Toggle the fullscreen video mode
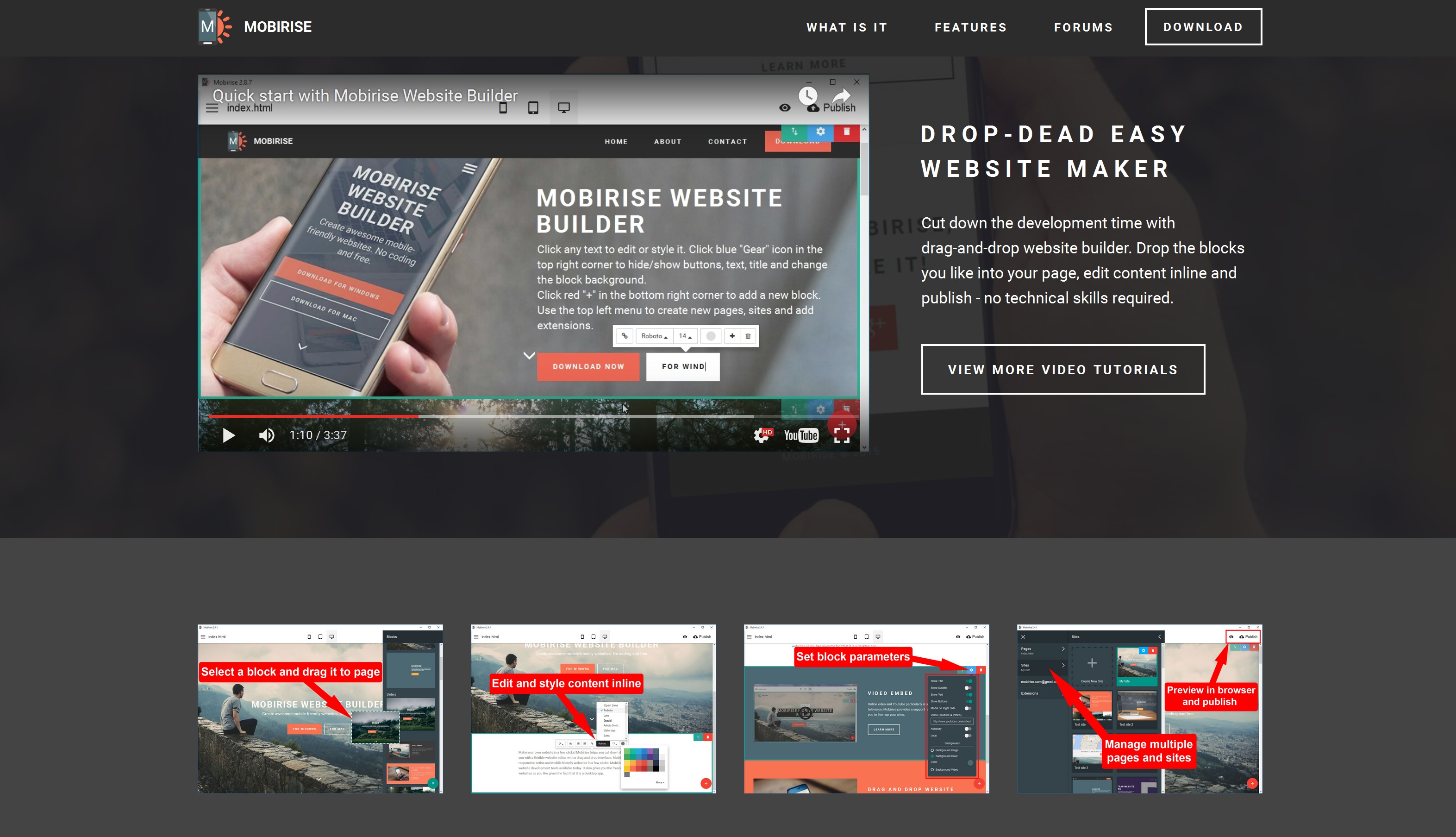 pyautogui.click(x=842, y=434)
